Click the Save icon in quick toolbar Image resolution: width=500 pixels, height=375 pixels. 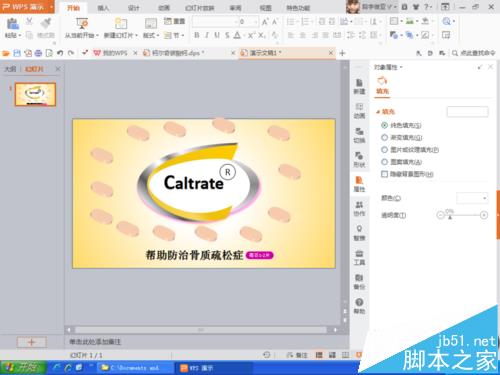point(17,53)
